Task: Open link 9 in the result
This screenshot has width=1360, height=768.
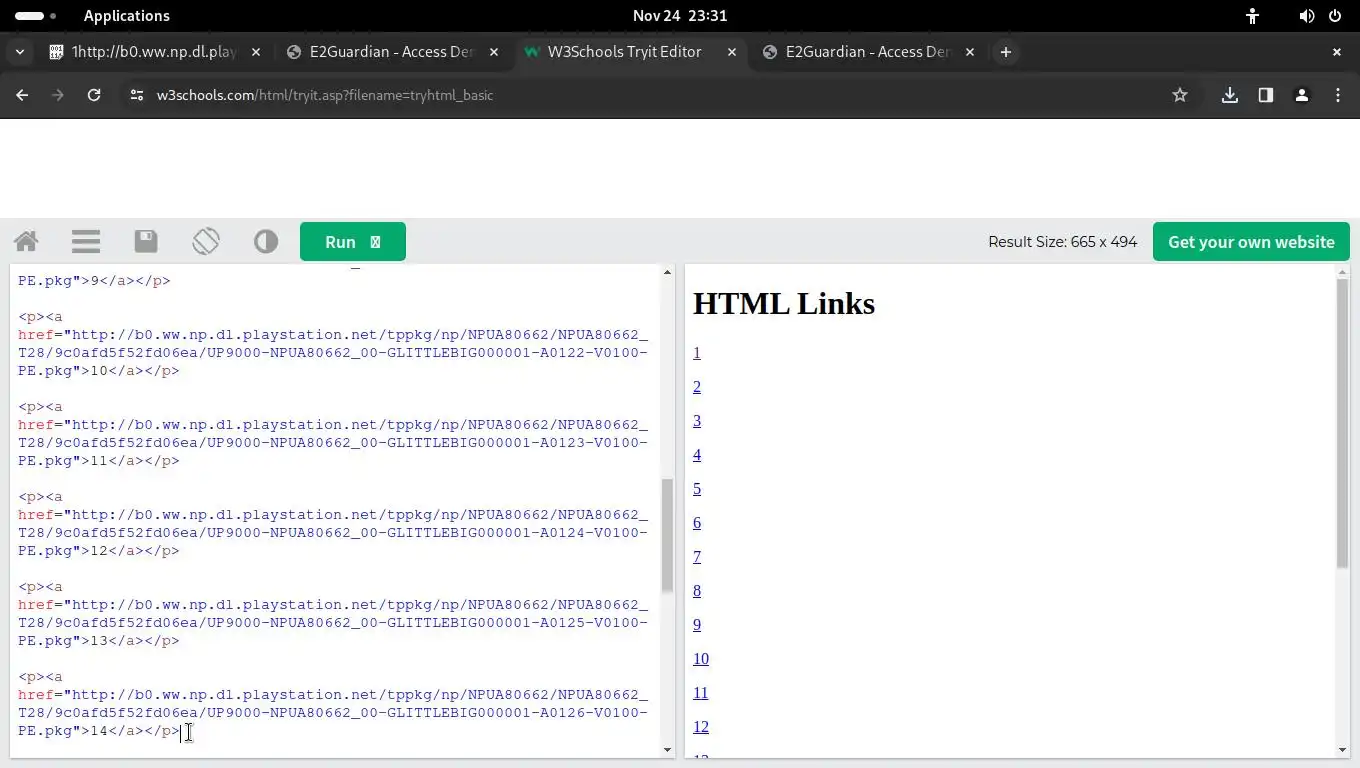Action: click(697, 625)
